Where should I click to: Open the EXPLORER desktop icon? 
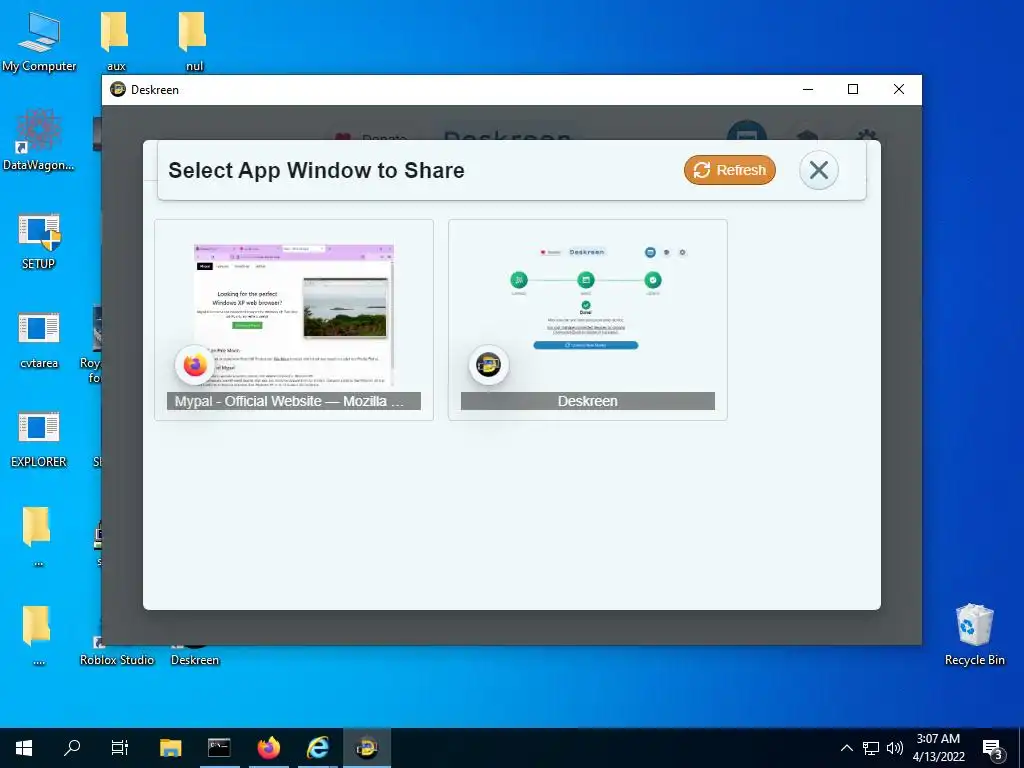tap(39, 439)
